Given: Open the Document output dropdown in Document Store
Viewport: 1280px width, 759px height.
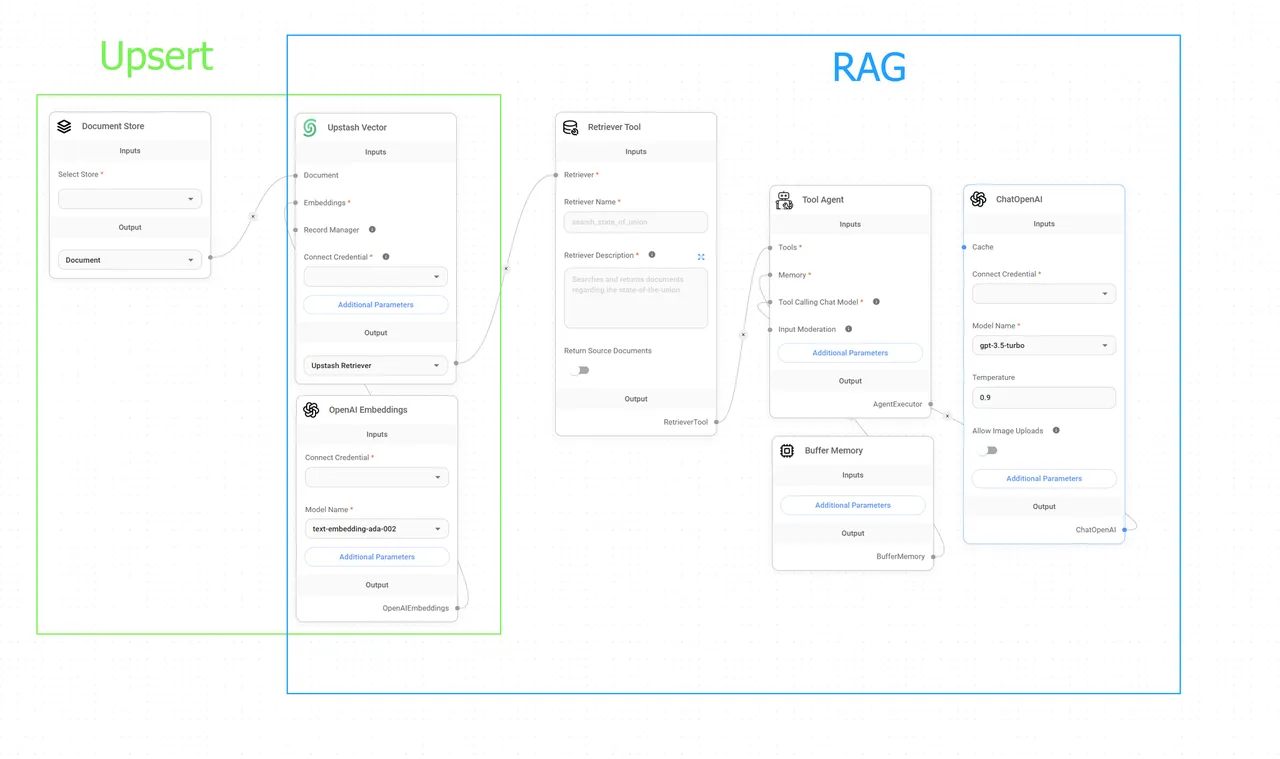Looking at the screenshot, I should pos(130,260).
